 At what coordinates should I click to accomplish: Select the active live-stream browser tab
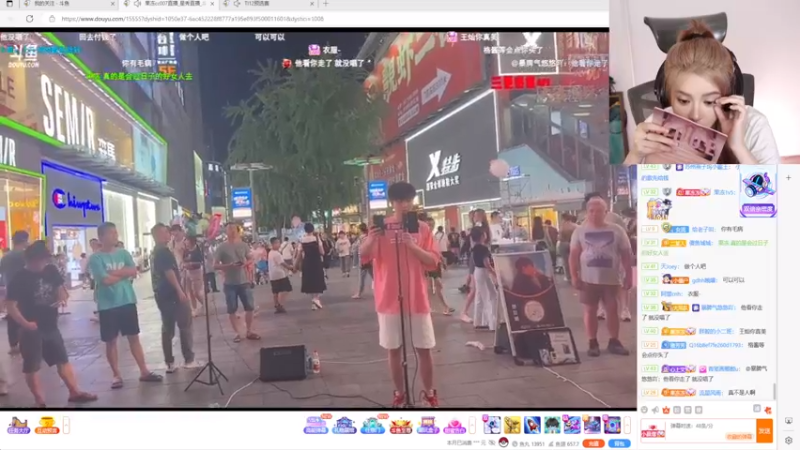169,4
